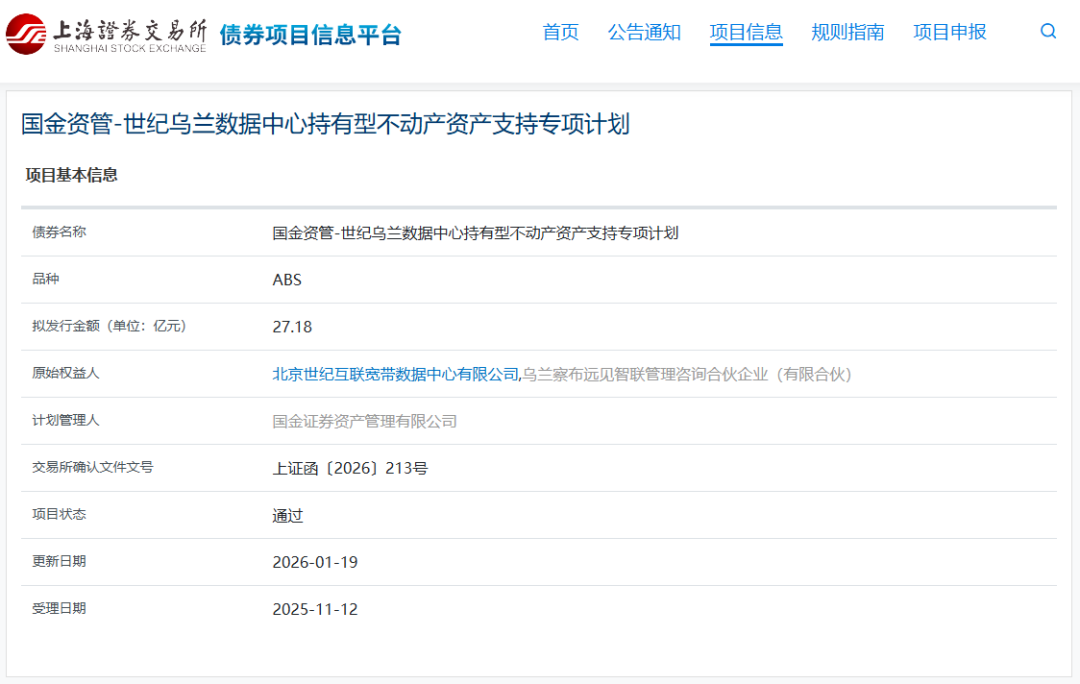Image resolution: width=1080 pixels, height=684 pixels.
Task: Click 乌兰察布远见智联管理咨询合伙企业 originator text
Action: click(x=686, y=374)
